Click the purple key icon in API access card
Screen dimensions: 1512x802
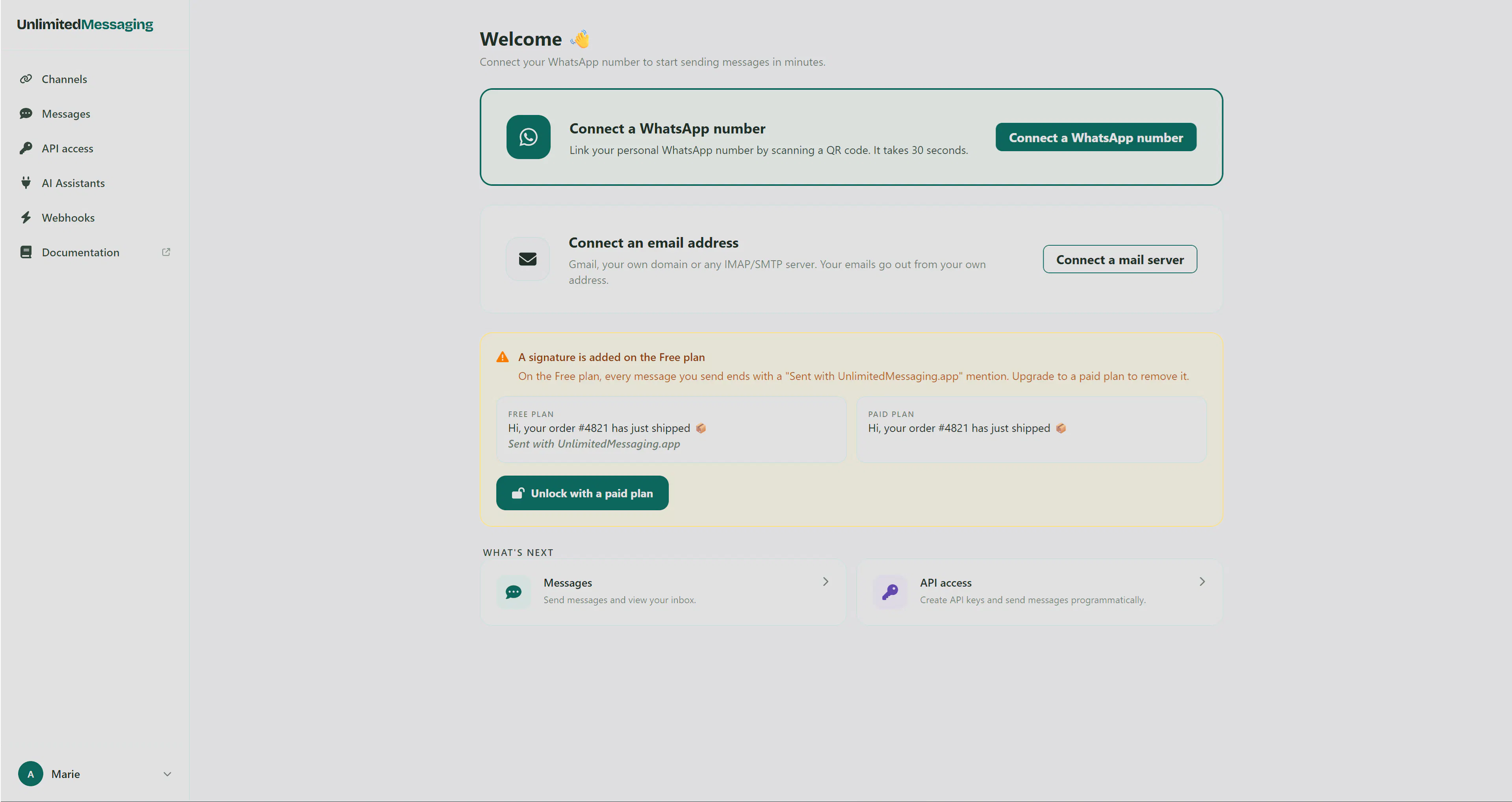890,592
